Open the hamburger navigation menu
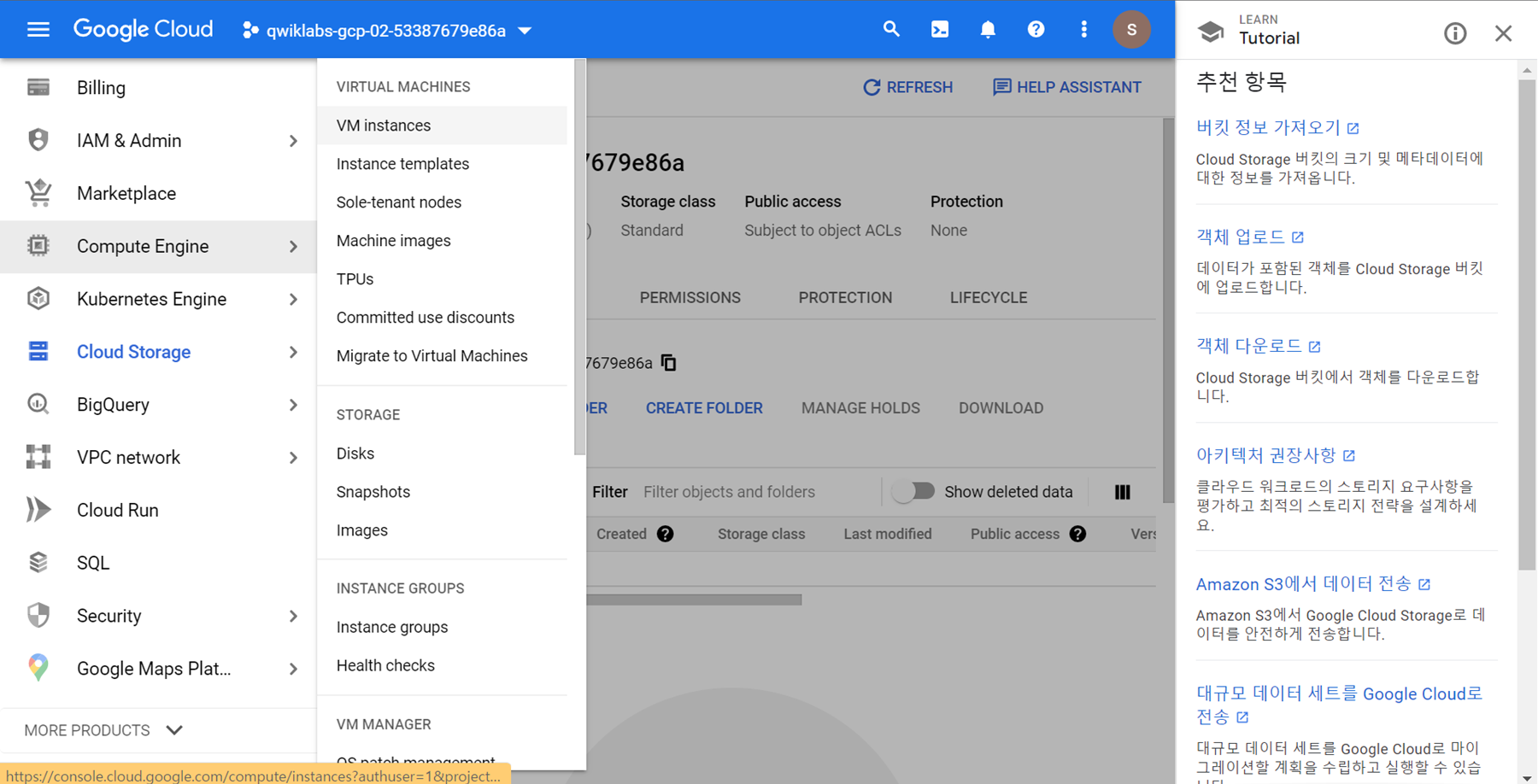 point(38,30)
